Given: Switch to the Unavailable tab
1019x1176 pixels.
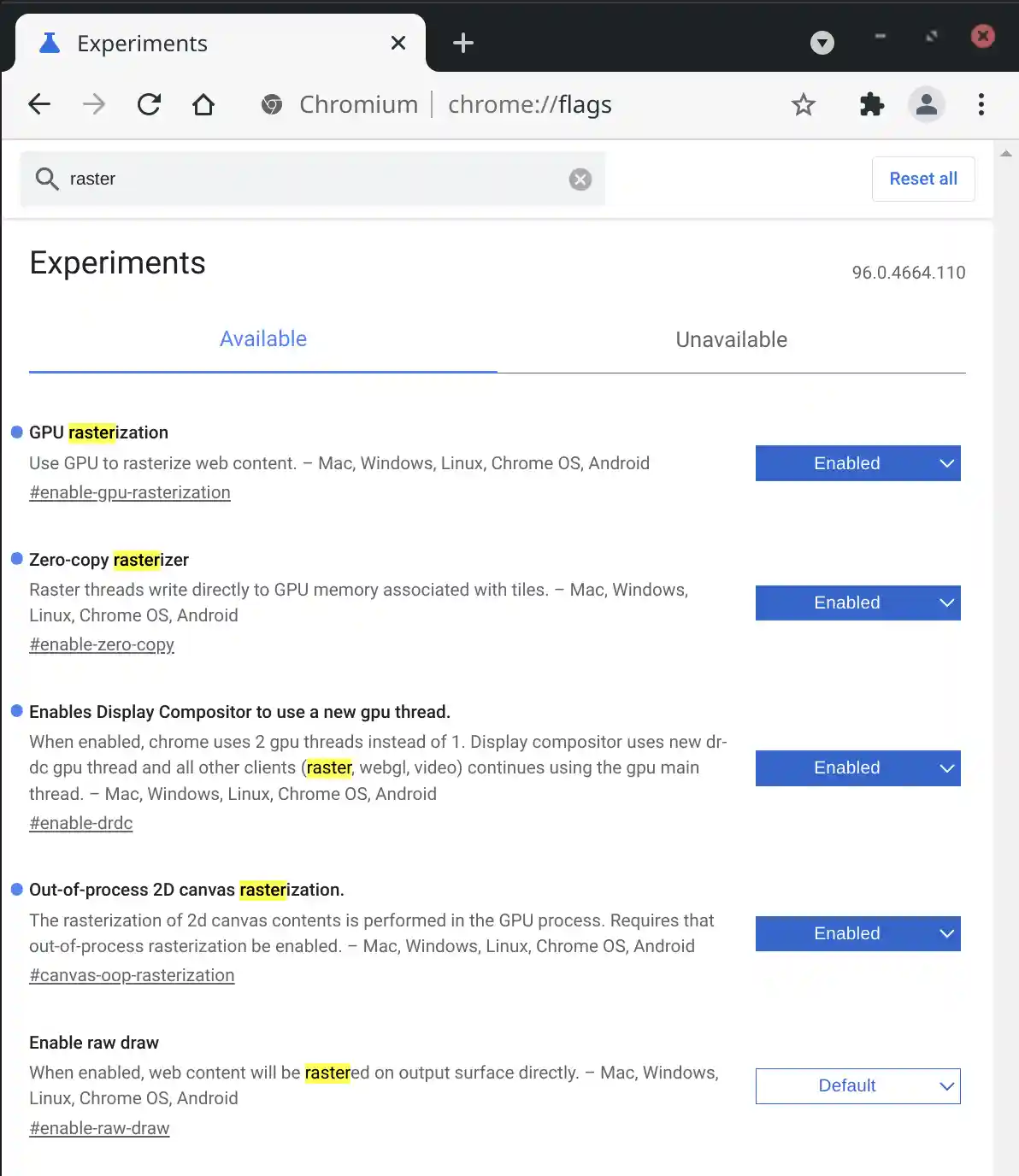Looking at the screenshot, I should coord(731,339).
